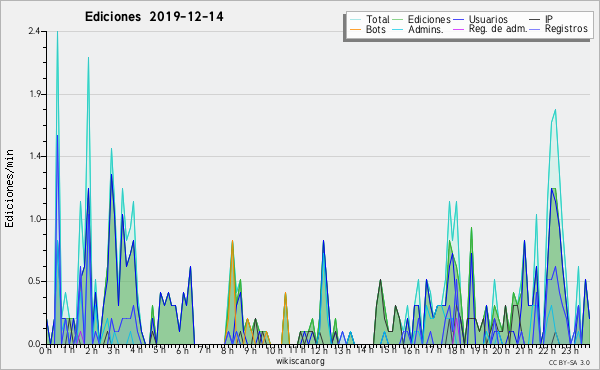Click the "CC BY-SA 3.0" license text
Screen dimensions: 600x370
coord(569,362)
